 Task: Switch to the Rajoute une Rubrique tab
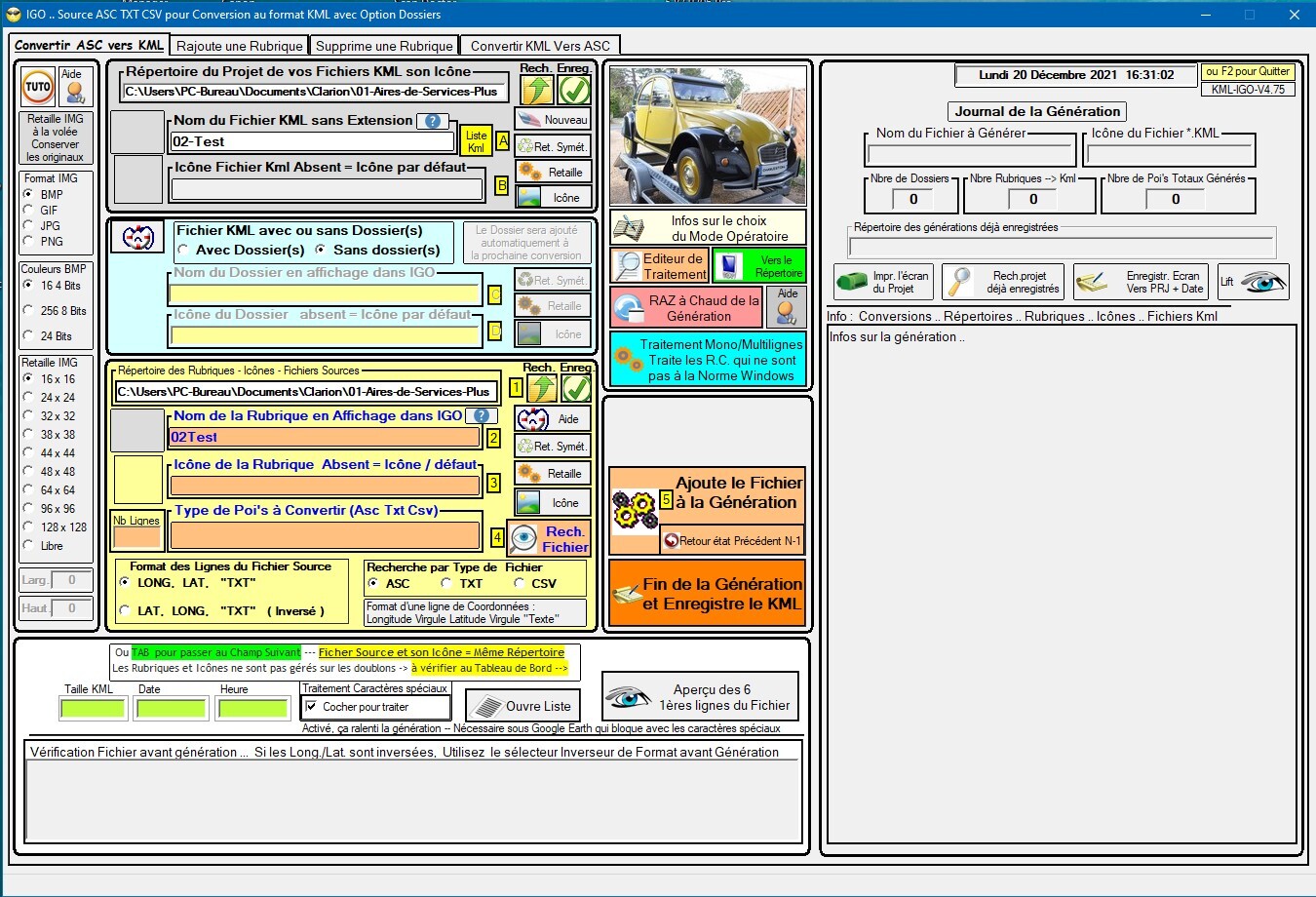[x=240, y=46]
